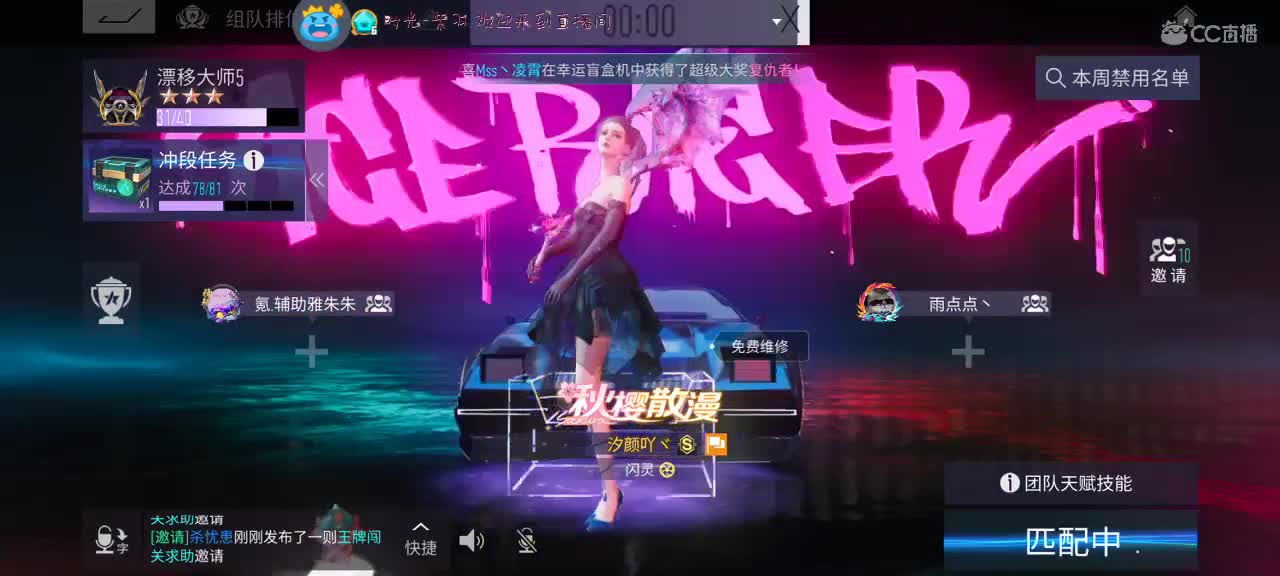Click player name 汐颜吖
The height and width of the screenshot is (576, 1280).
coord(639,444)
